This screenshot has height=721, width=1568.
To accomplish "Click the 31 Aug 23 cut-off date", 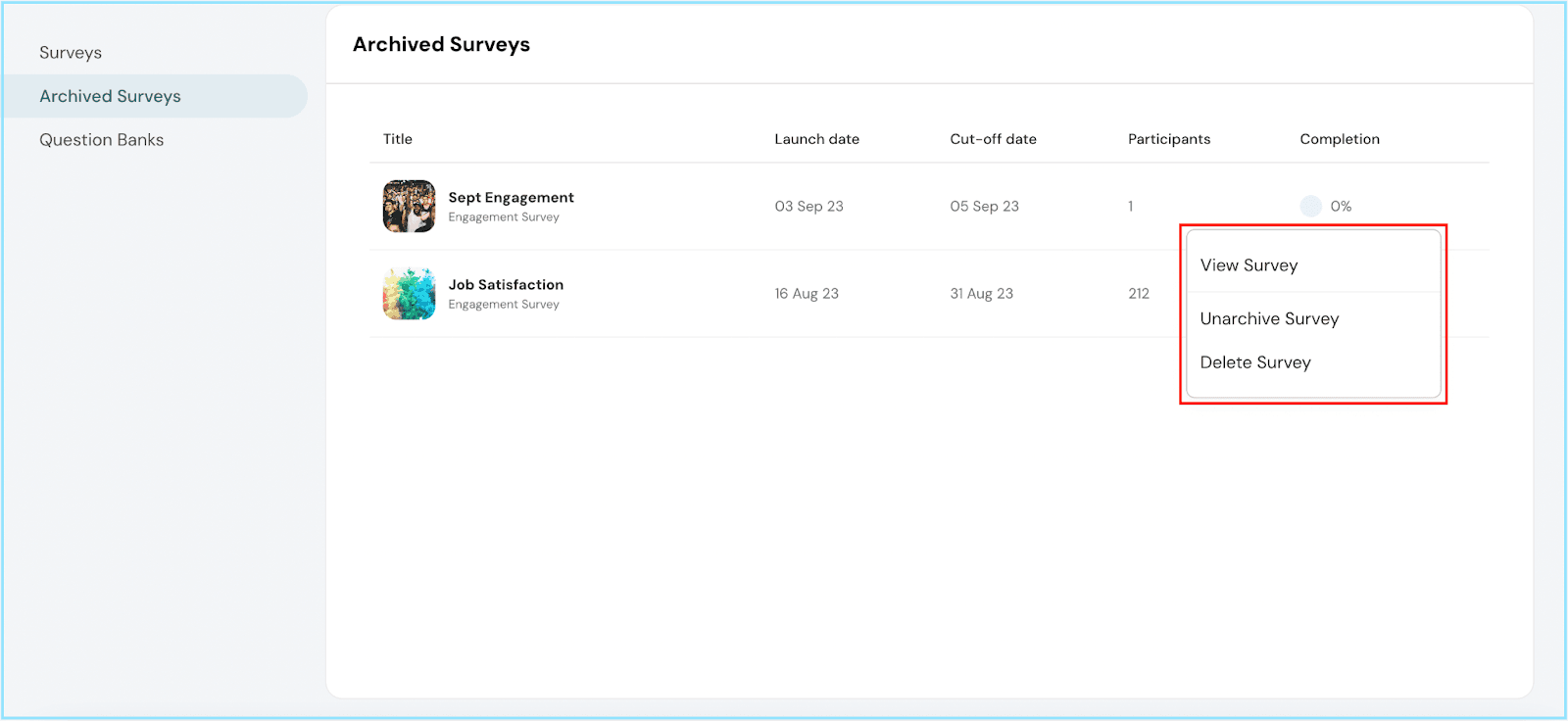I will pos(981,294).
